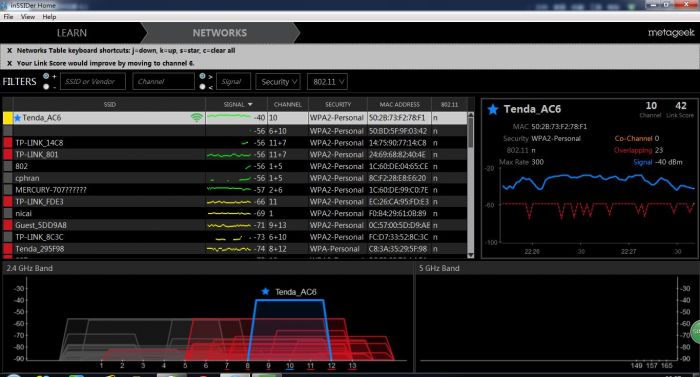Select the TP-LINK_8C3C network row

235,237
